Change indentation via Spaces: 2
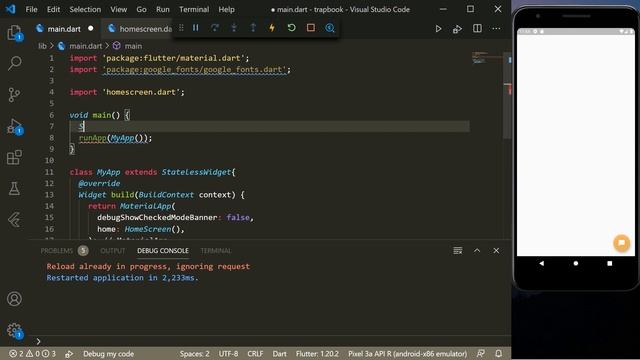This screenshot has width=640, height=360. click(194, 354)
